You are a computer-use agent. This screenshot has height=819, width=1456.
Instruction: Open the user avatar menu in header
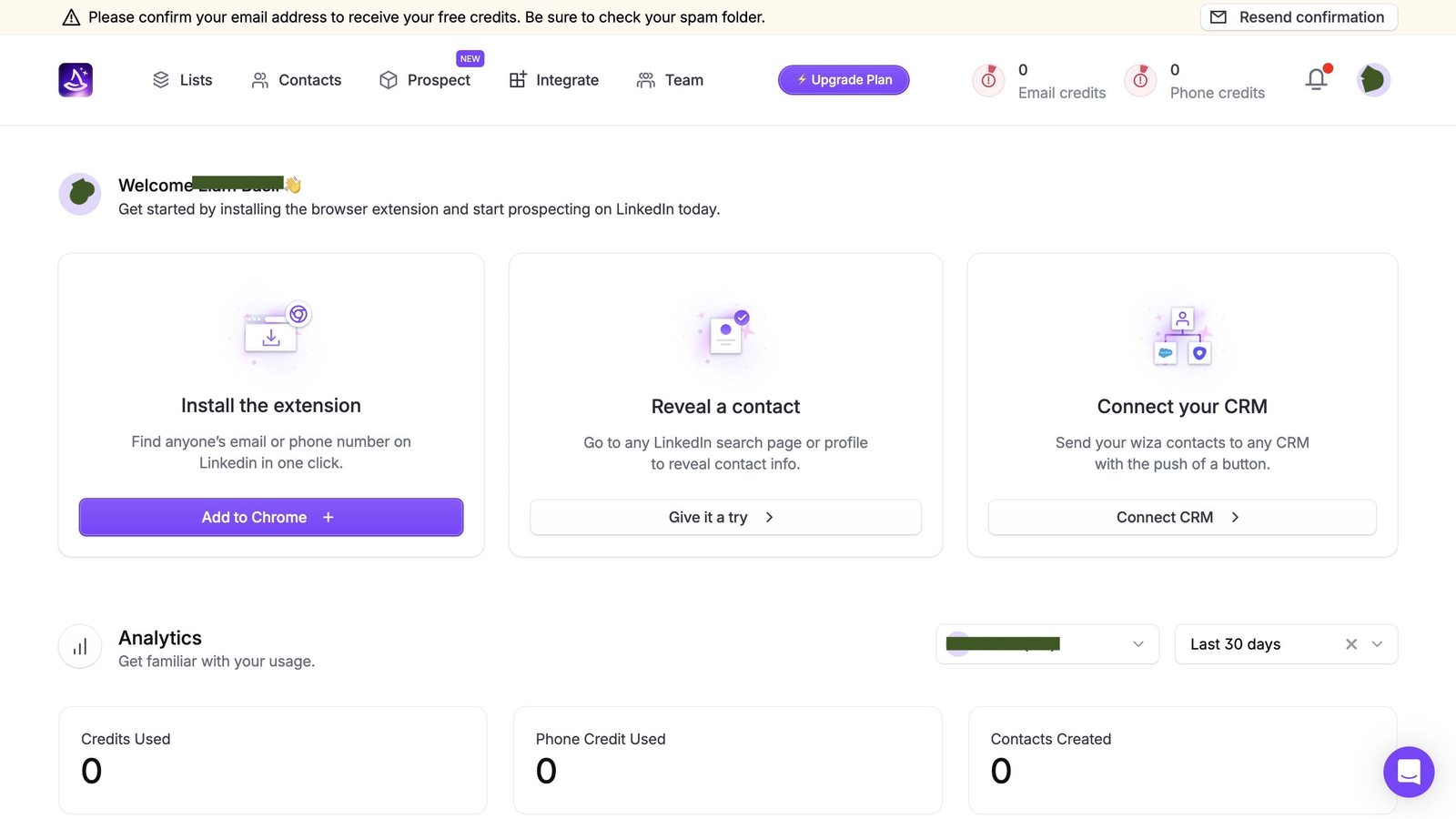(1373, 80)
